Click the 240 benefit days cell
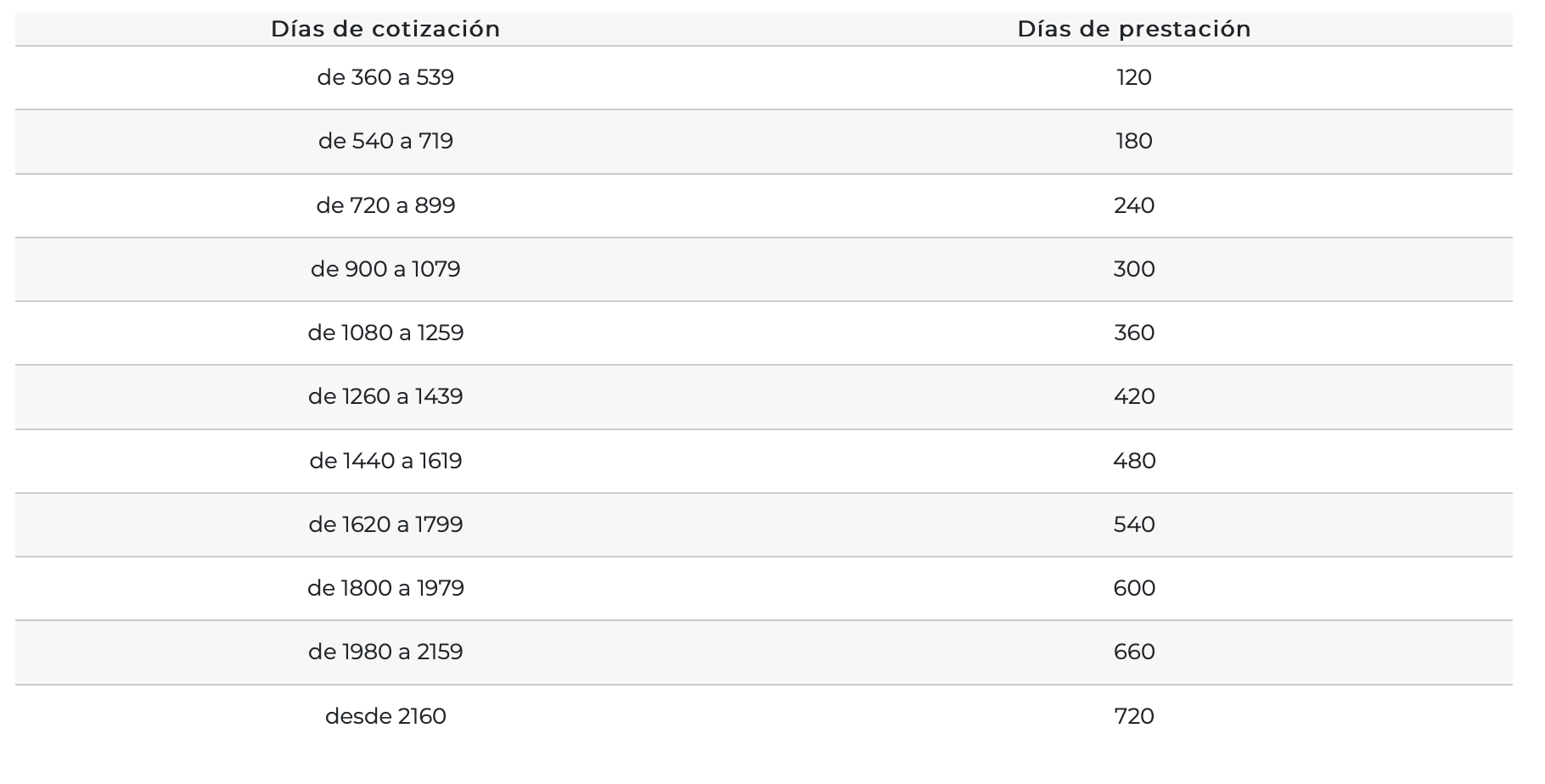1545x784 pixels. point(1133,205)
